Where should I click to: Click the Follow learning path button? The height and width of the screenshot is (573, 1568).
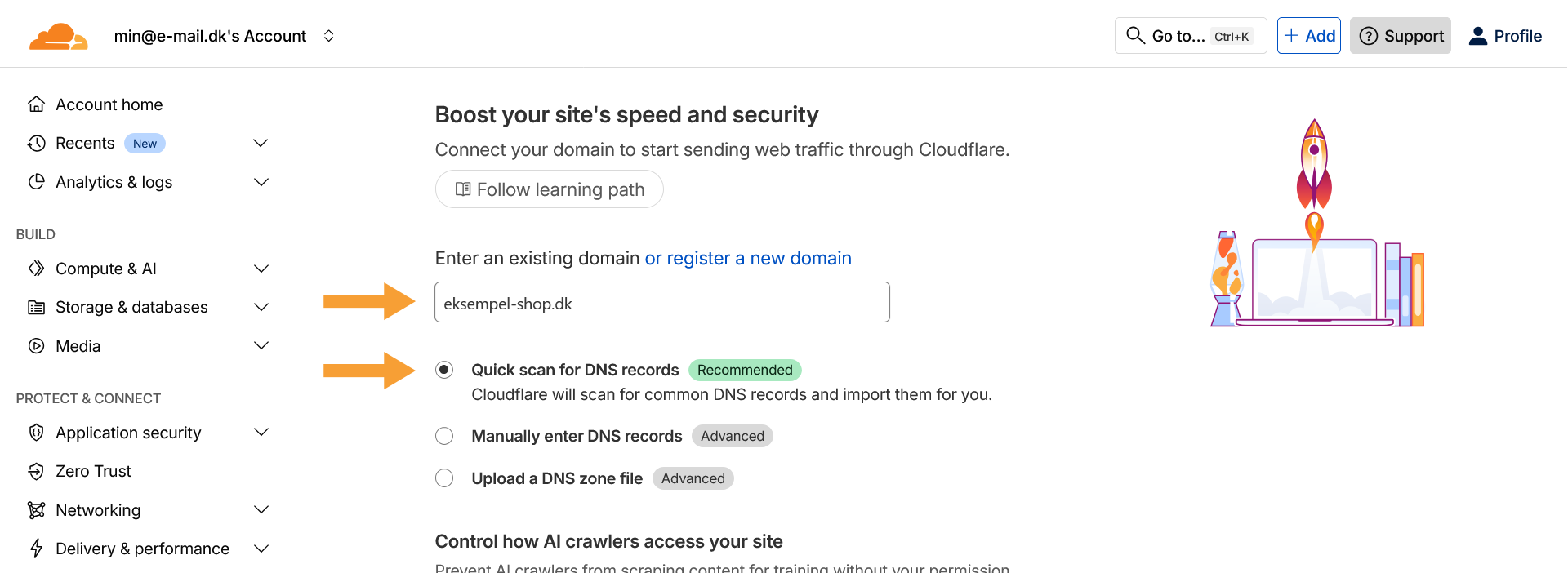(549, 189)
